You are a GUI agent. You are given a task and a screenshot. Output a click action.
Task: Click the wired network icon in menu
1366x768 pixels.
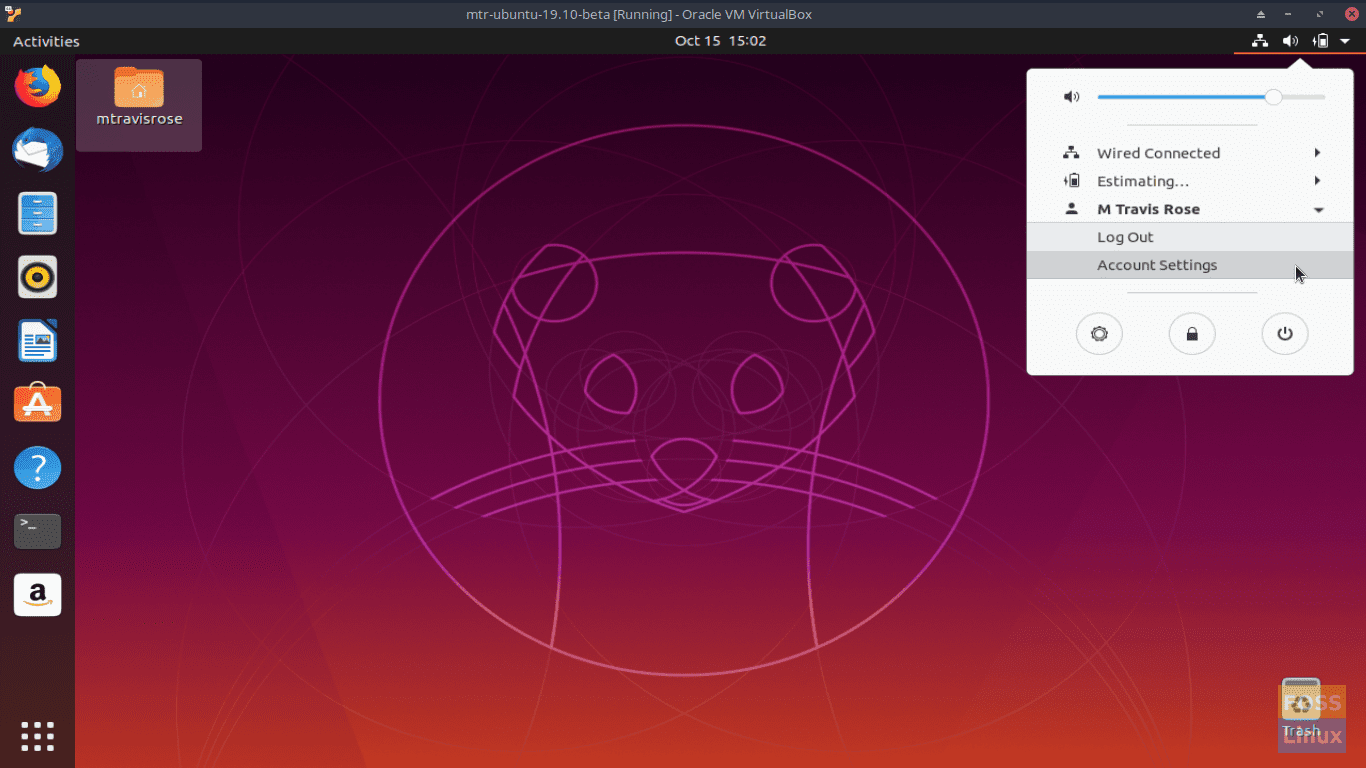pos(1071,153)
